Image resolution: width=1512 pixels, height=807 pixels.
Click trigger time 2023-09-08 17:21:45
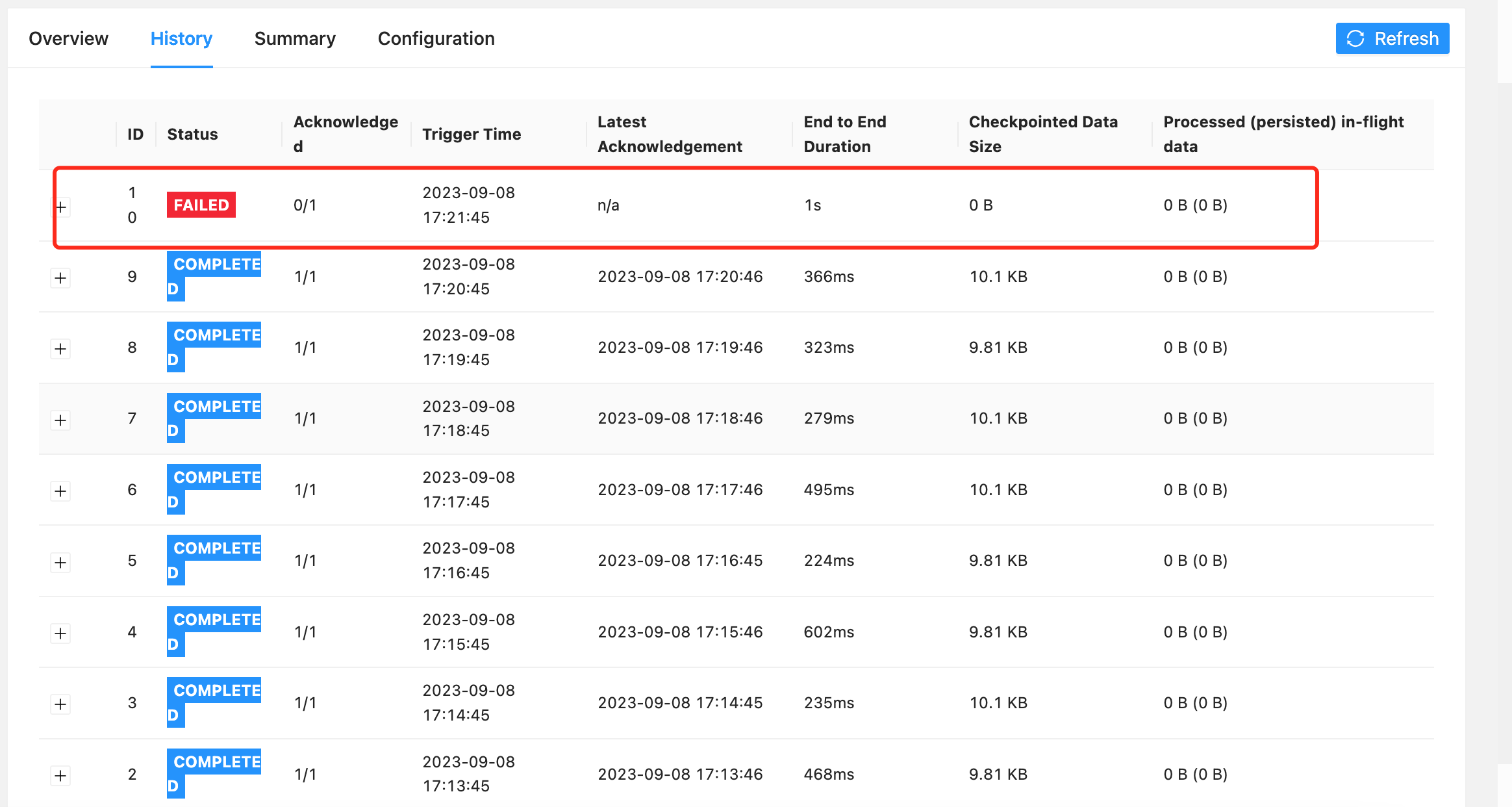coord(468,205)
